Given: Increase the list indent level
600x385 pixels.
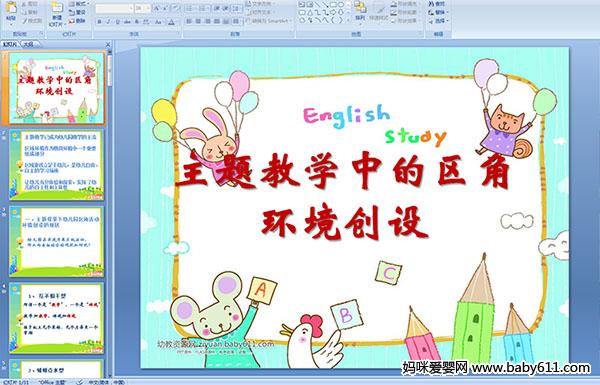Looking at the screenshot, I should pyautogui.click(x=226, y=8).
